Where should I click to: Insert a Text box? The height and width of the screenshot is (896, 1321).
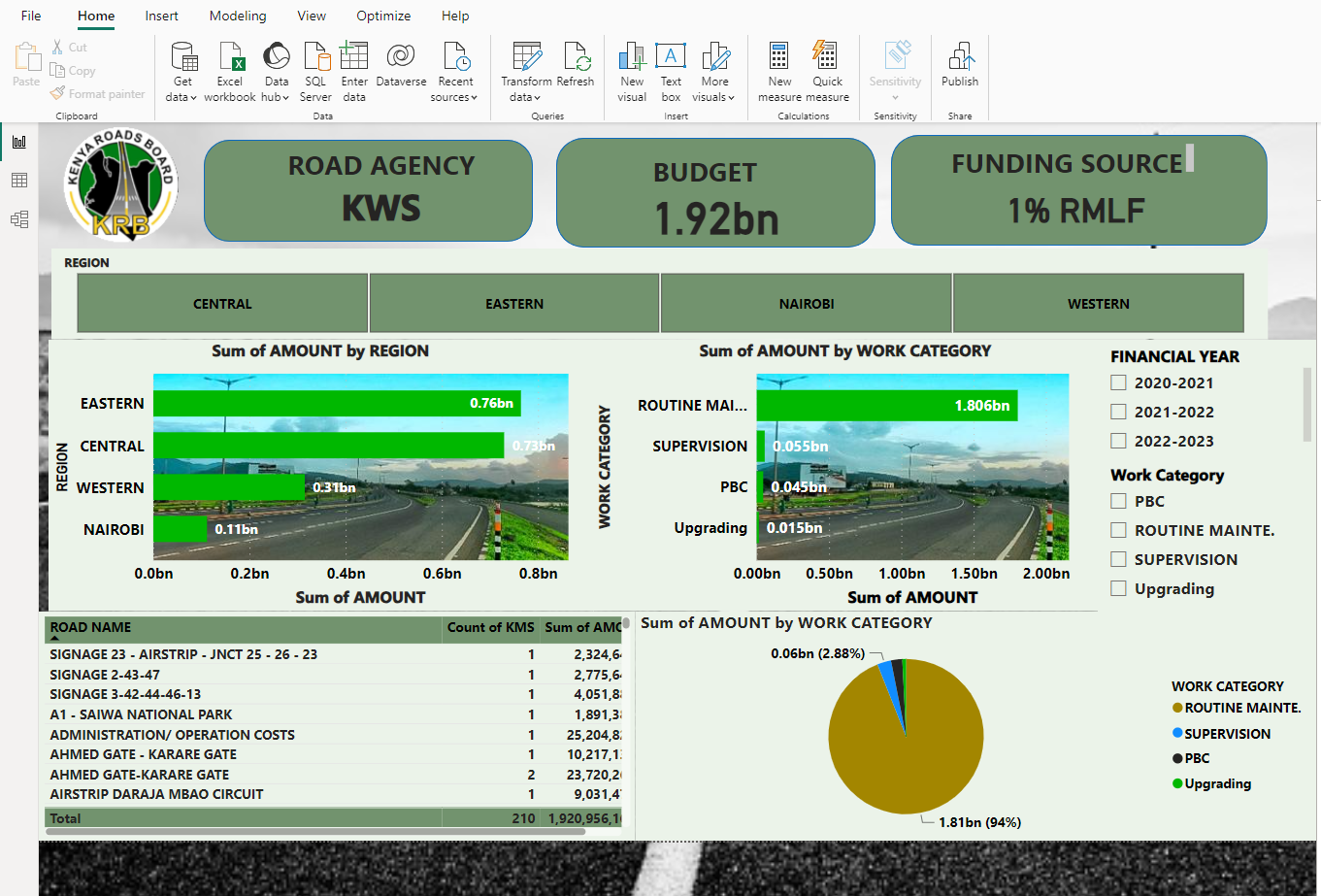coord(671,58)
